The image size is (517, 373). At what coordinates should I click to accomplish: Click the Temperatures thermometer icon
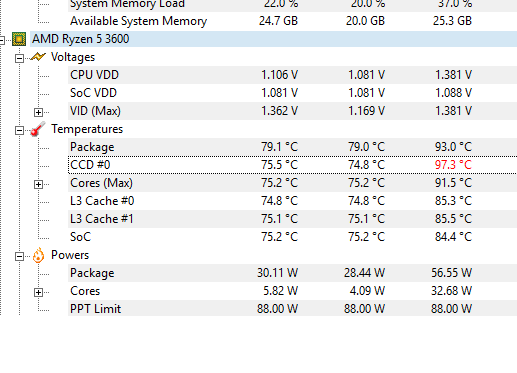click(x=38, y=129)
